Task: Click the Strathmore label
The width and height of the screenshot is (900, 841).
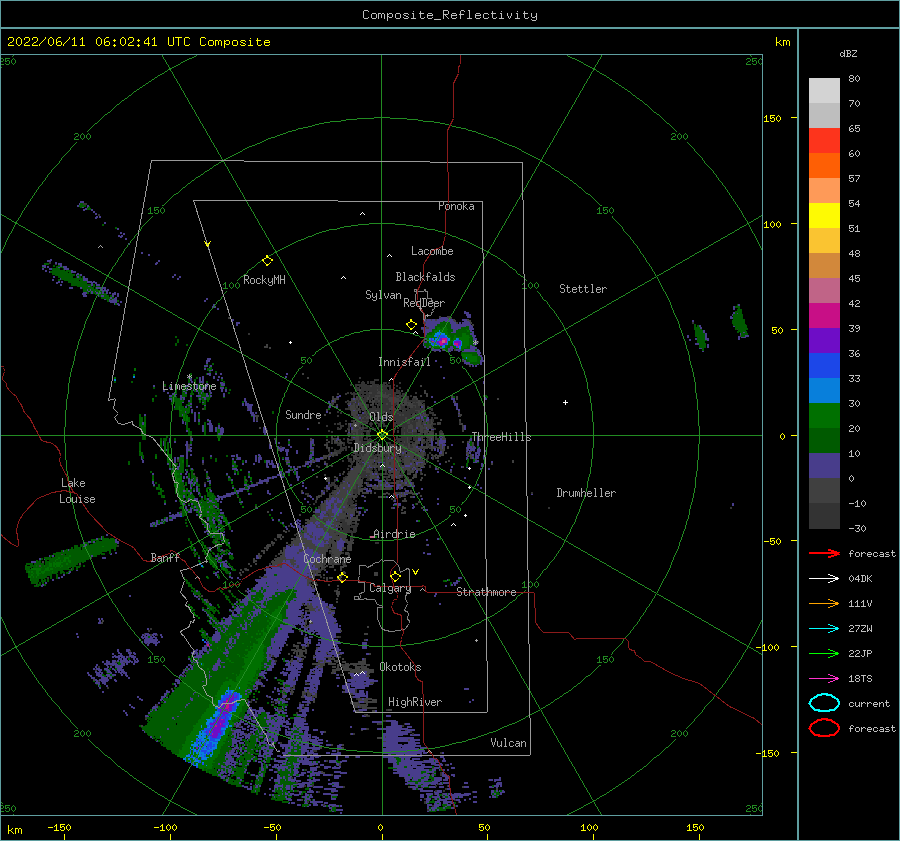Action: click(x=486, y=592)
